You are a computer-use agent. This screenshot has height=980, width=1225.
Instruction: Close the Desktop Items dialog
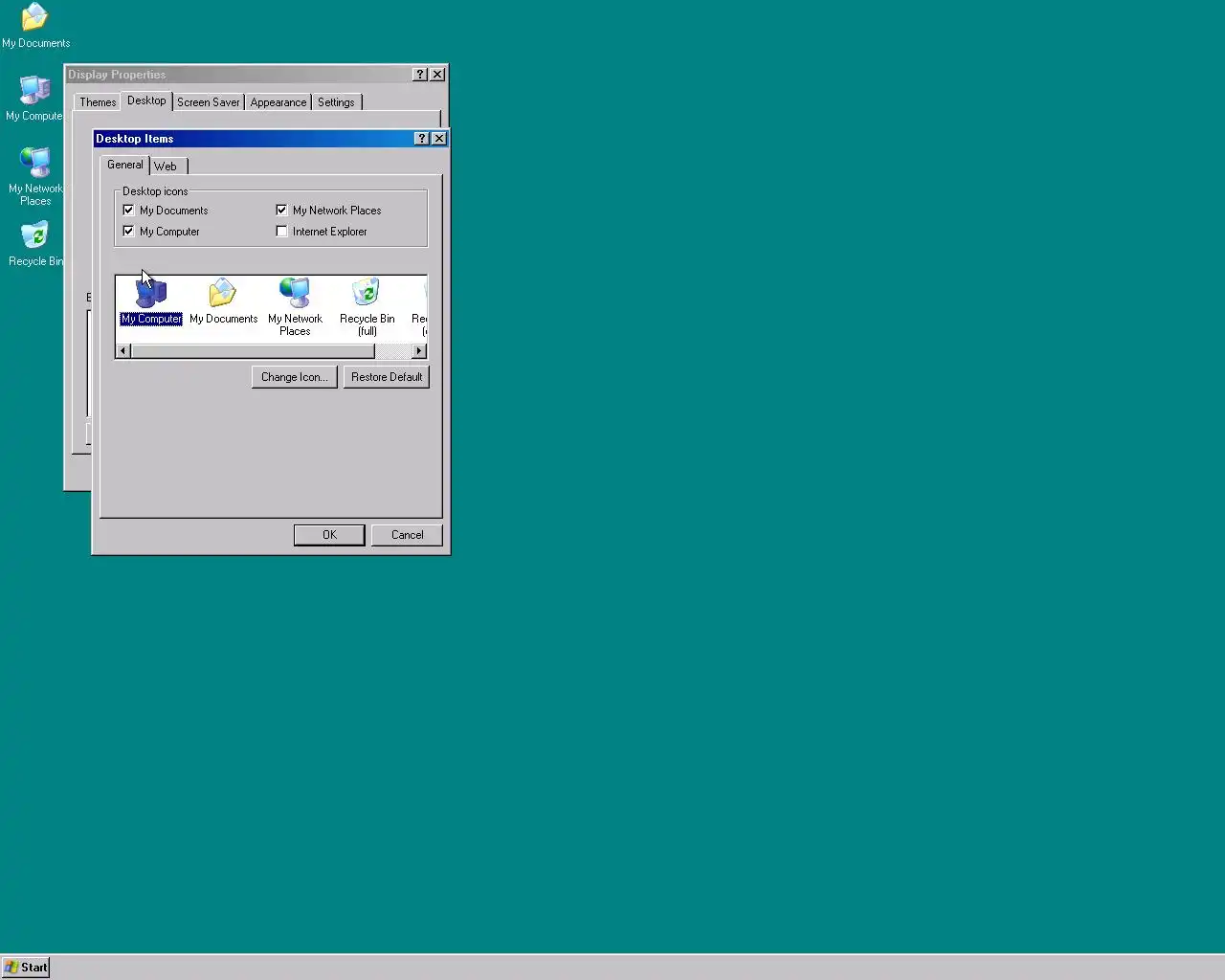[439, 139]
